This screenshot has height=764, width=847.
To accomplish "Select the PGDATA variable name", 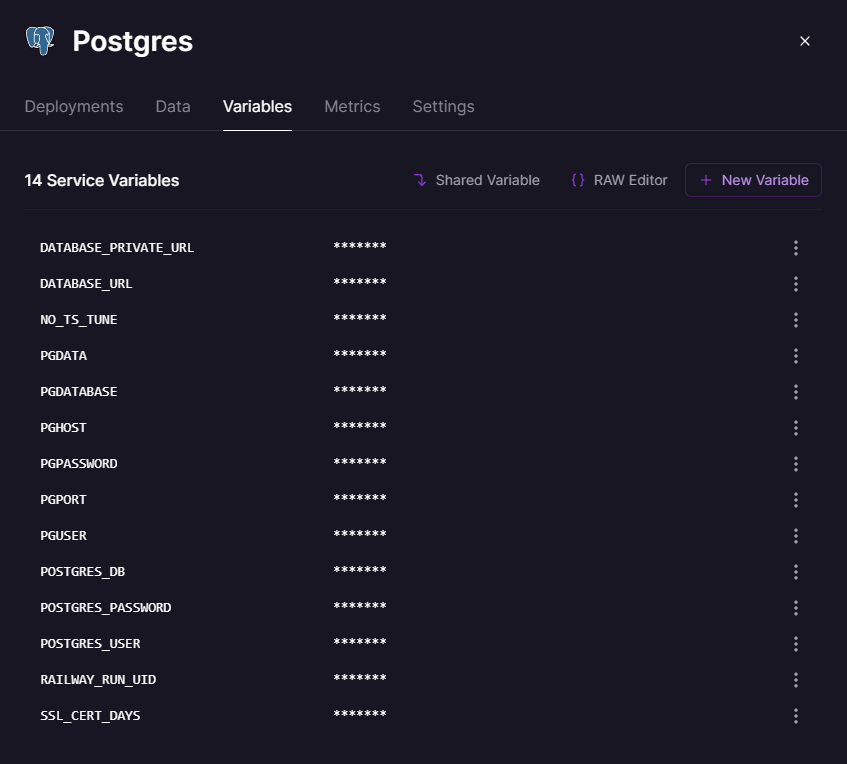I will tap(64, 356).
